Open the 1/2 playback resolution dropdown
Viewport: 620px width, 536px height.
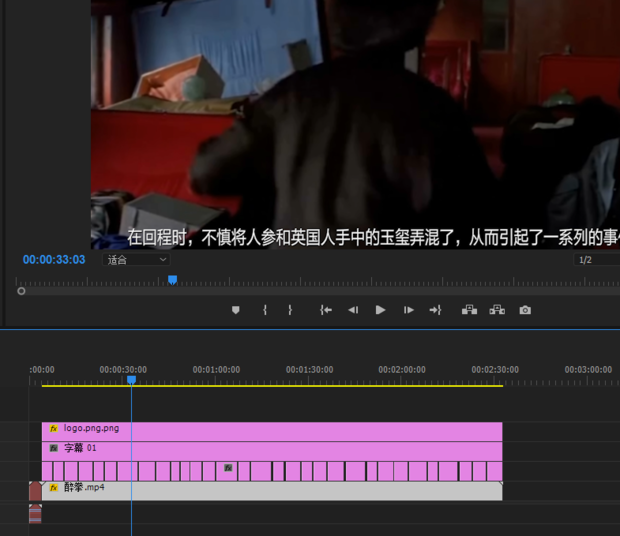tap(596, 260)
